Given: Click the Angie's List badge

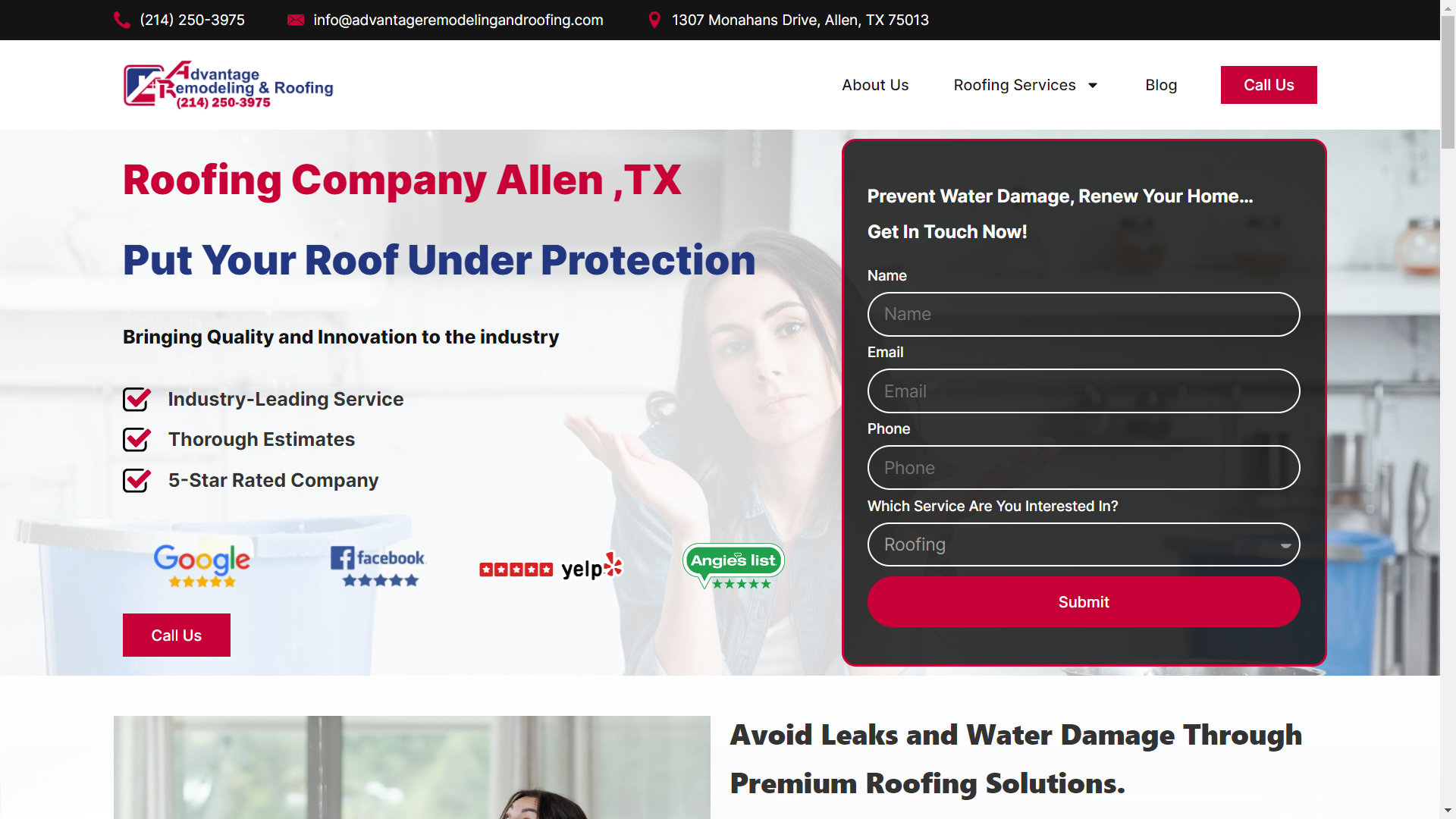Looking at the screenshot, I should [733, 566].
